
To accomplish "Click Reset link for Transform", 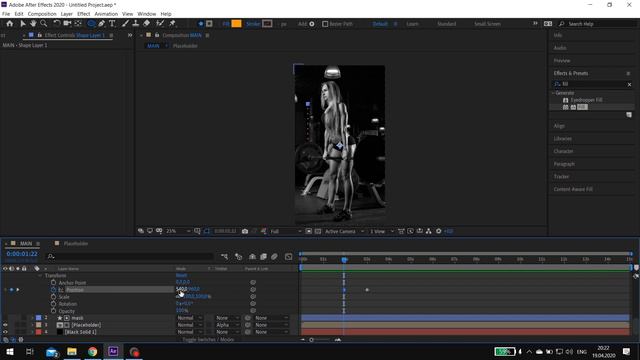I will click(x=181, y=276).
